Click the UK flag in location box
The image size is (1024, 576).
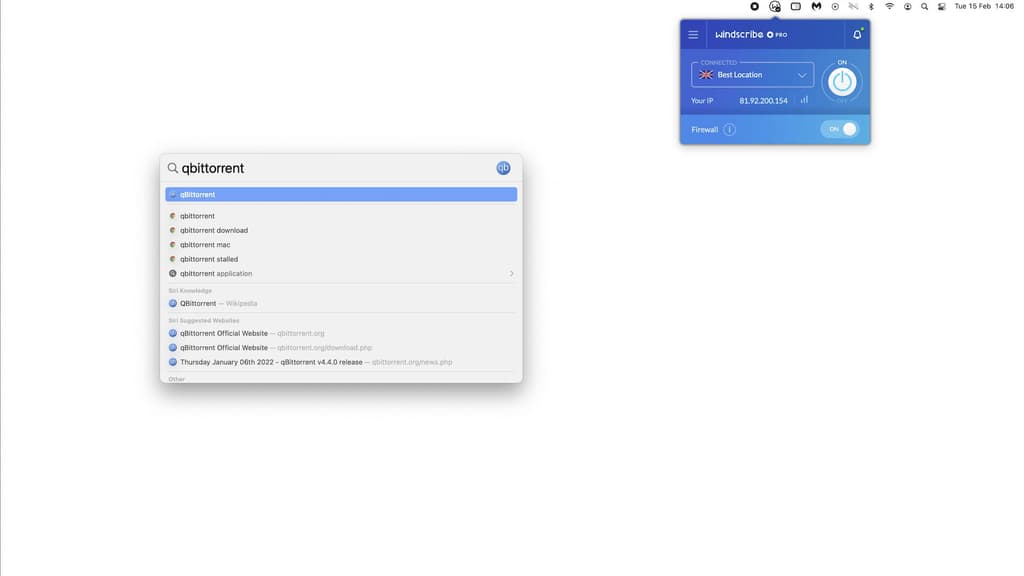click(x=706, y=75)
